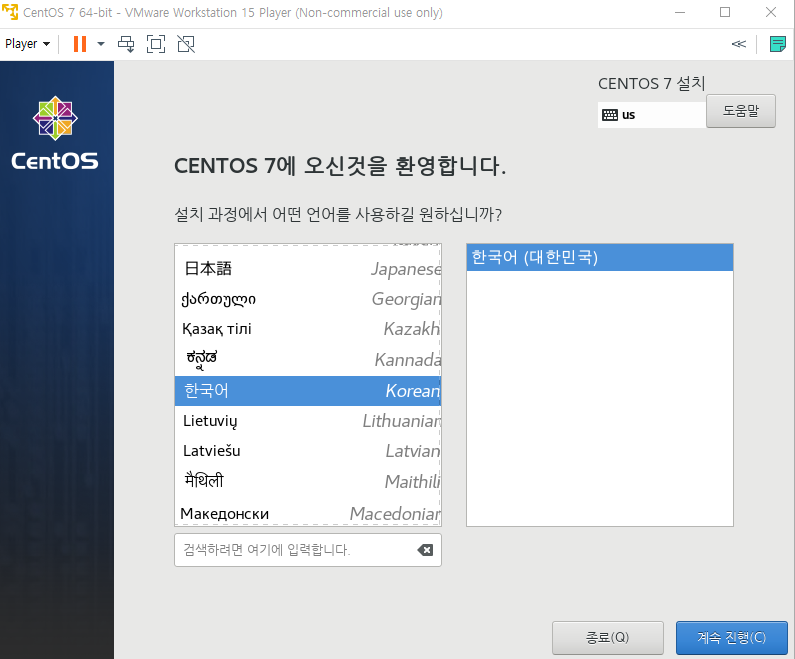Toggle Unity mode icon
This screenshot has height=659, width=795.
pos(186,44)
